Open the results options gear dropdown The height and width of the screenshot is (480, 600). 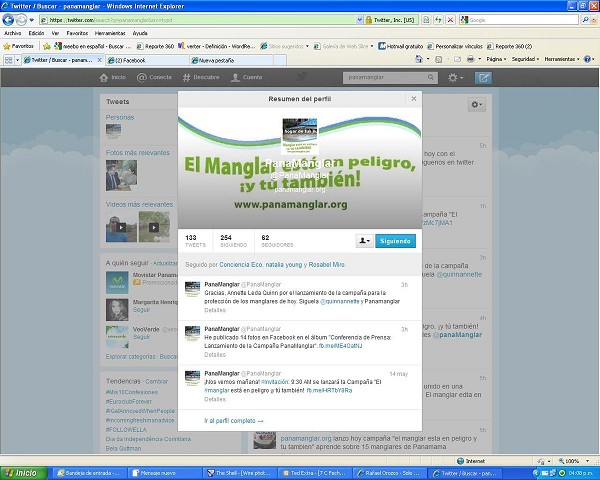pos(476,105)
